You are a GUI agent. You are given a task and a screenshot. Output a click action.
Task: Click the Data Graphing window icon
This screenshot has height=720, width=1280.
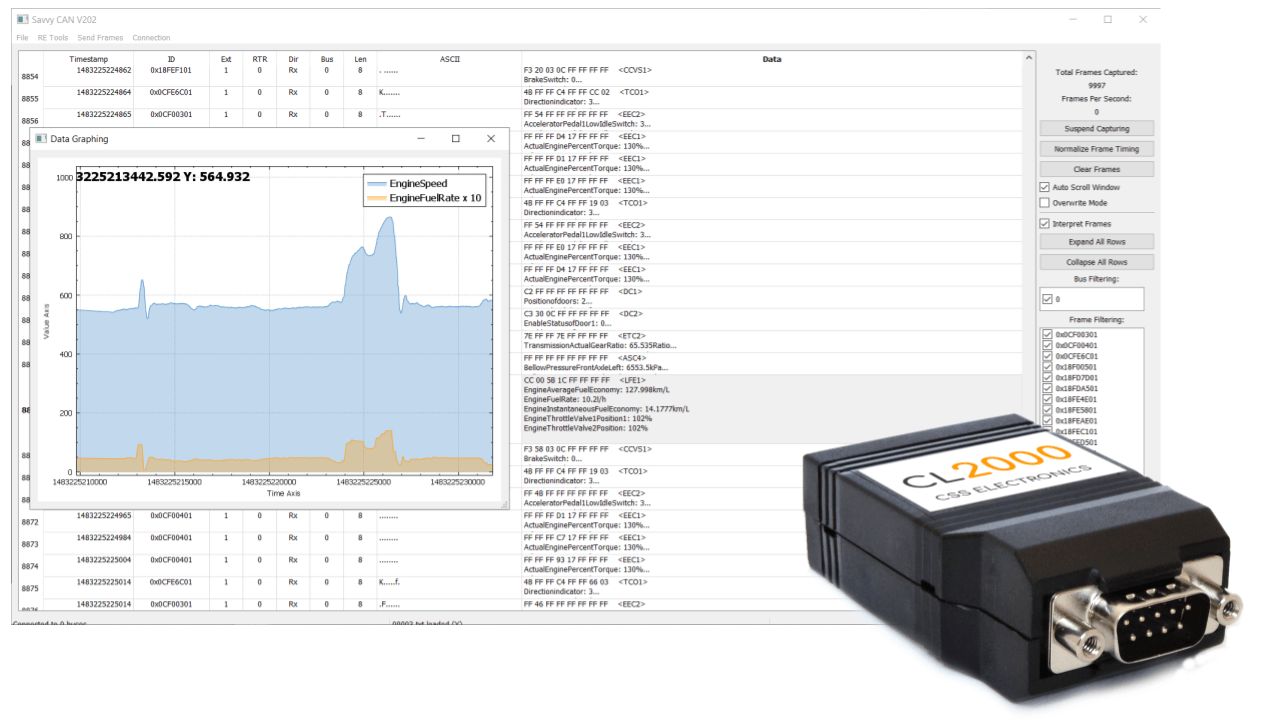pos(41,139)
